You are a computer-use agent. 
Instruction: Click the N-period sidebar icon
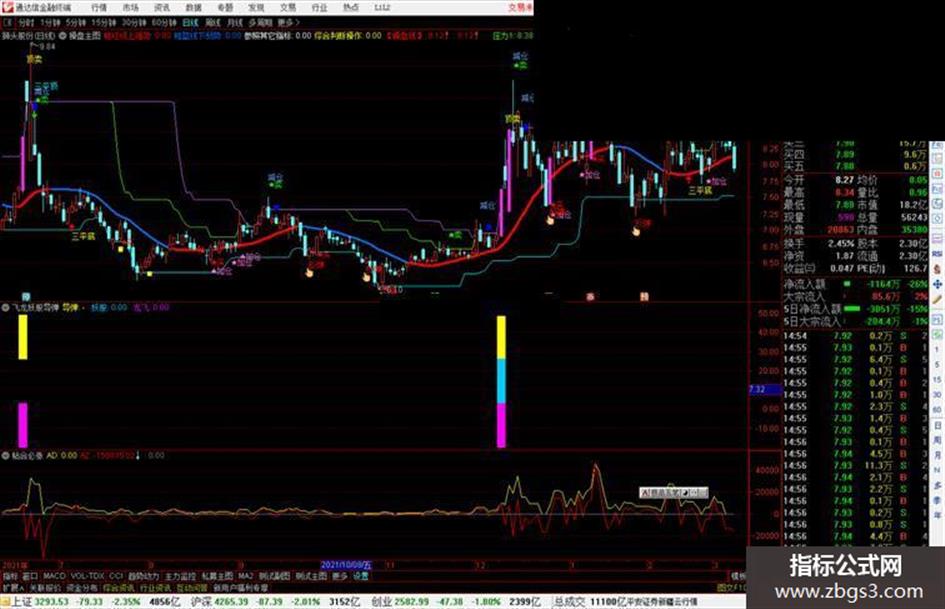point(937,470)
